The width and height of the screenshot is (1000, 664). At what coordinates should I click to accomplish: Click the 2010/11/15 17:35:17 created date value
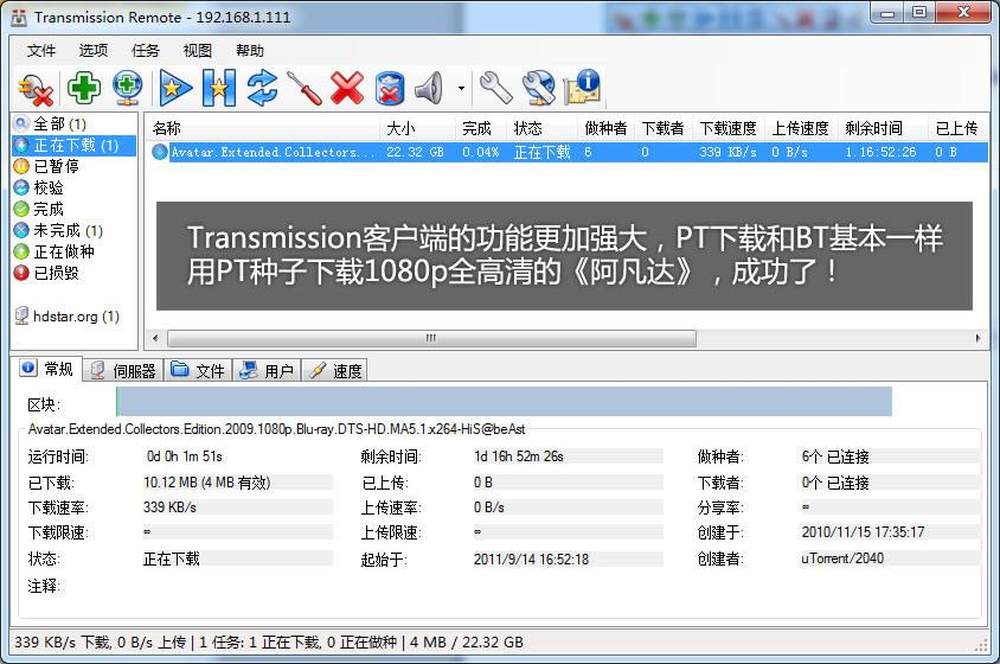click(x=863, y=533)
